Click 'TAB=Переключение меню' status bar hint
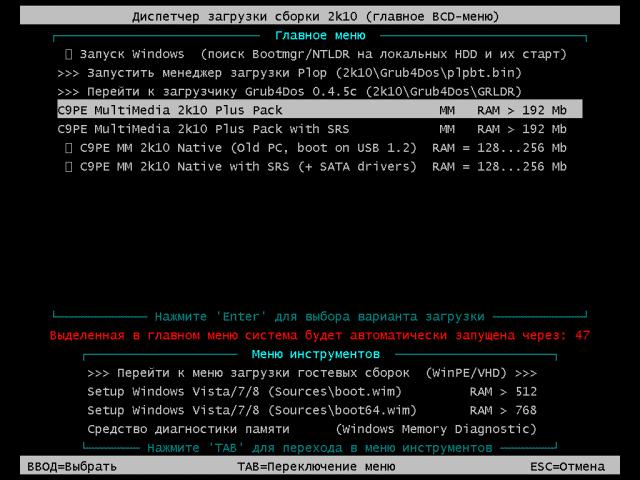Viewport: 640px width, 480px height. (x=316, y=467)
